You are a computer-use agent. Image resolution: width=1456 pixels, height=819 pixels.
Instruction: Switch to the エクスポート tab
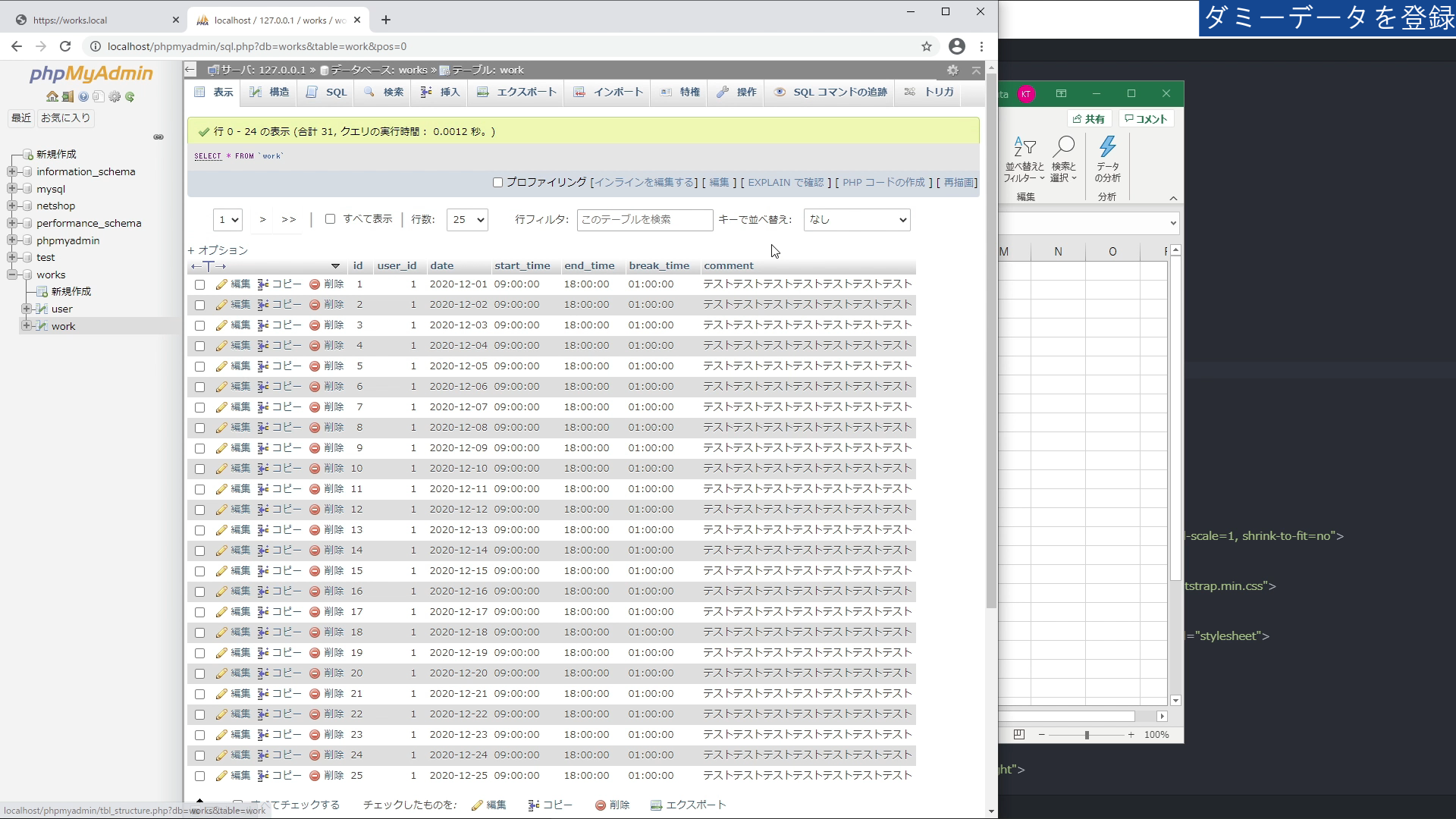point(517,92)
